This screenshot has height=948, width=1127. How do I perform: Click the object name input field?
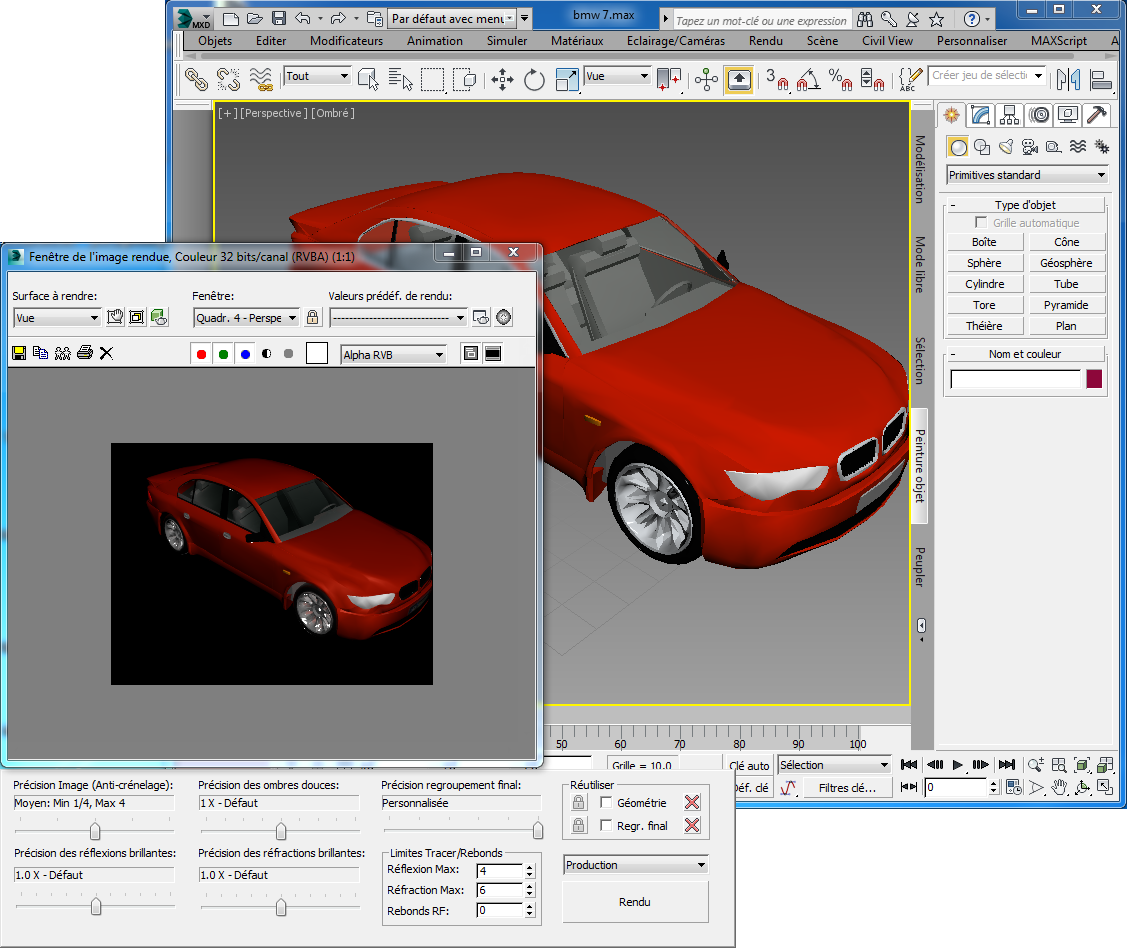click(1016, 379)
